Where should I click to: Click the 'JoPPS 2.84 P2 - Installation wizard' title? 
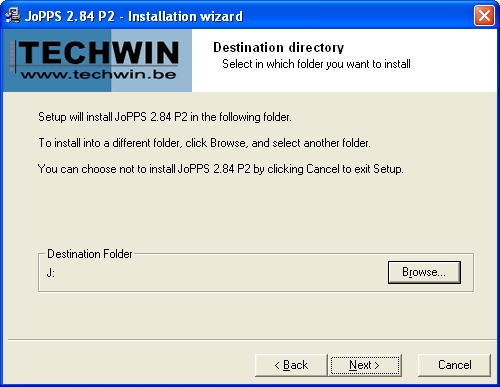tap(134, 16)
